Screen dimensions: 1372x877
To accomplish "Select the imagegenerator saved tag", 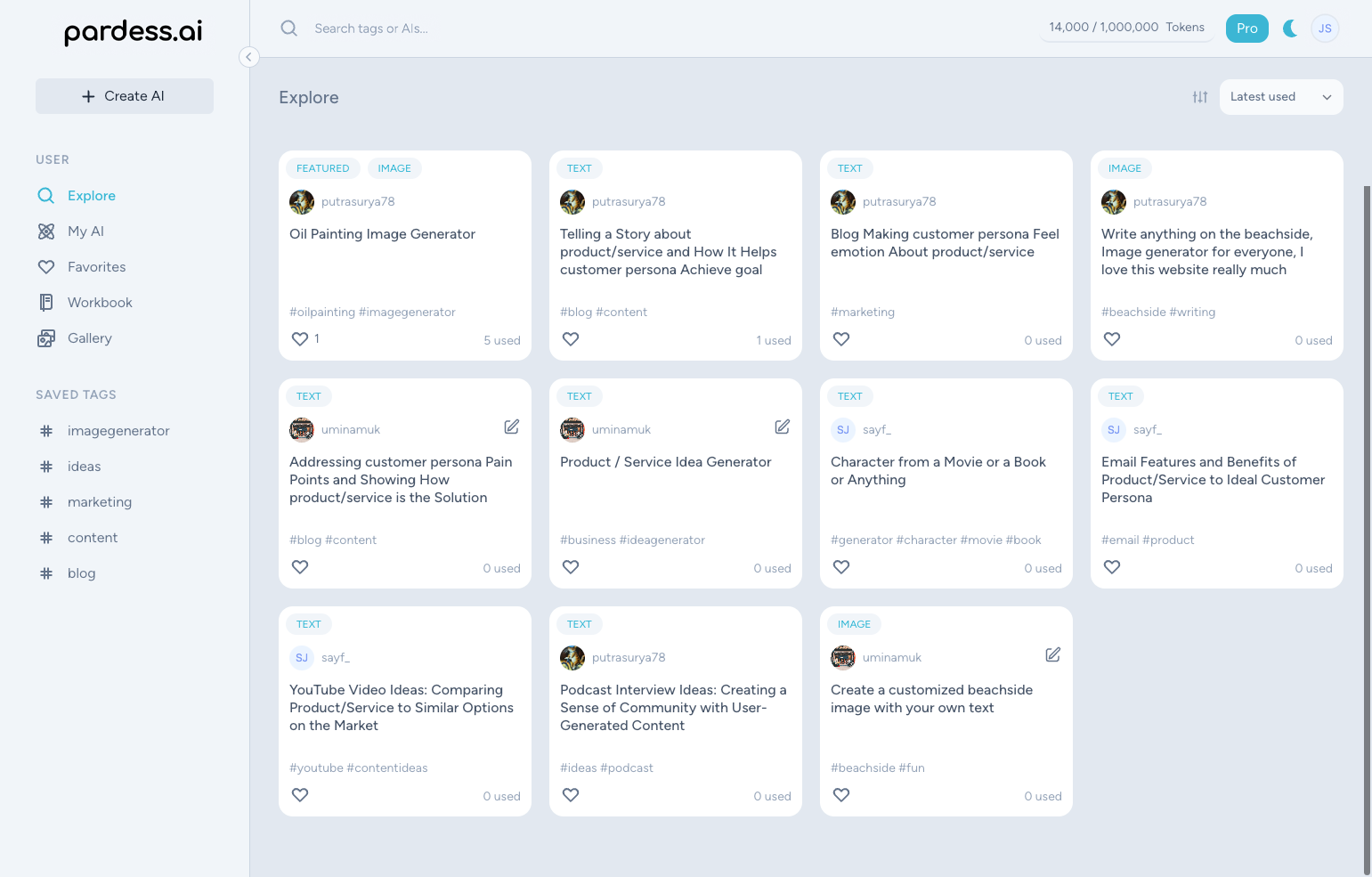I will click(118, 431).
